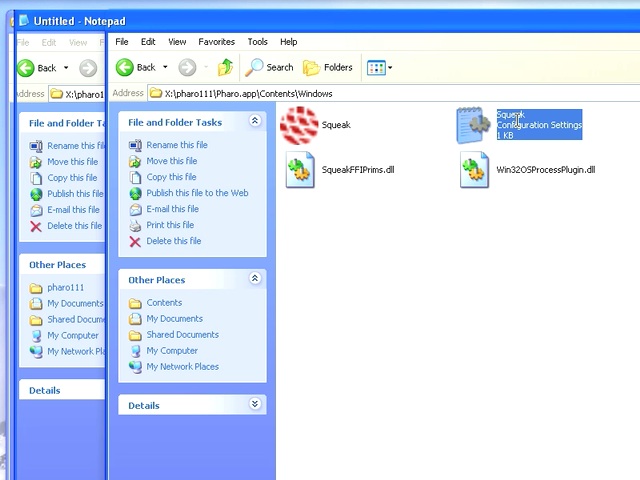The height and width of the screenshot is (480, 640).
Task: Click the Win32OSProcessPlugin.dll file name
Action: 546,170
